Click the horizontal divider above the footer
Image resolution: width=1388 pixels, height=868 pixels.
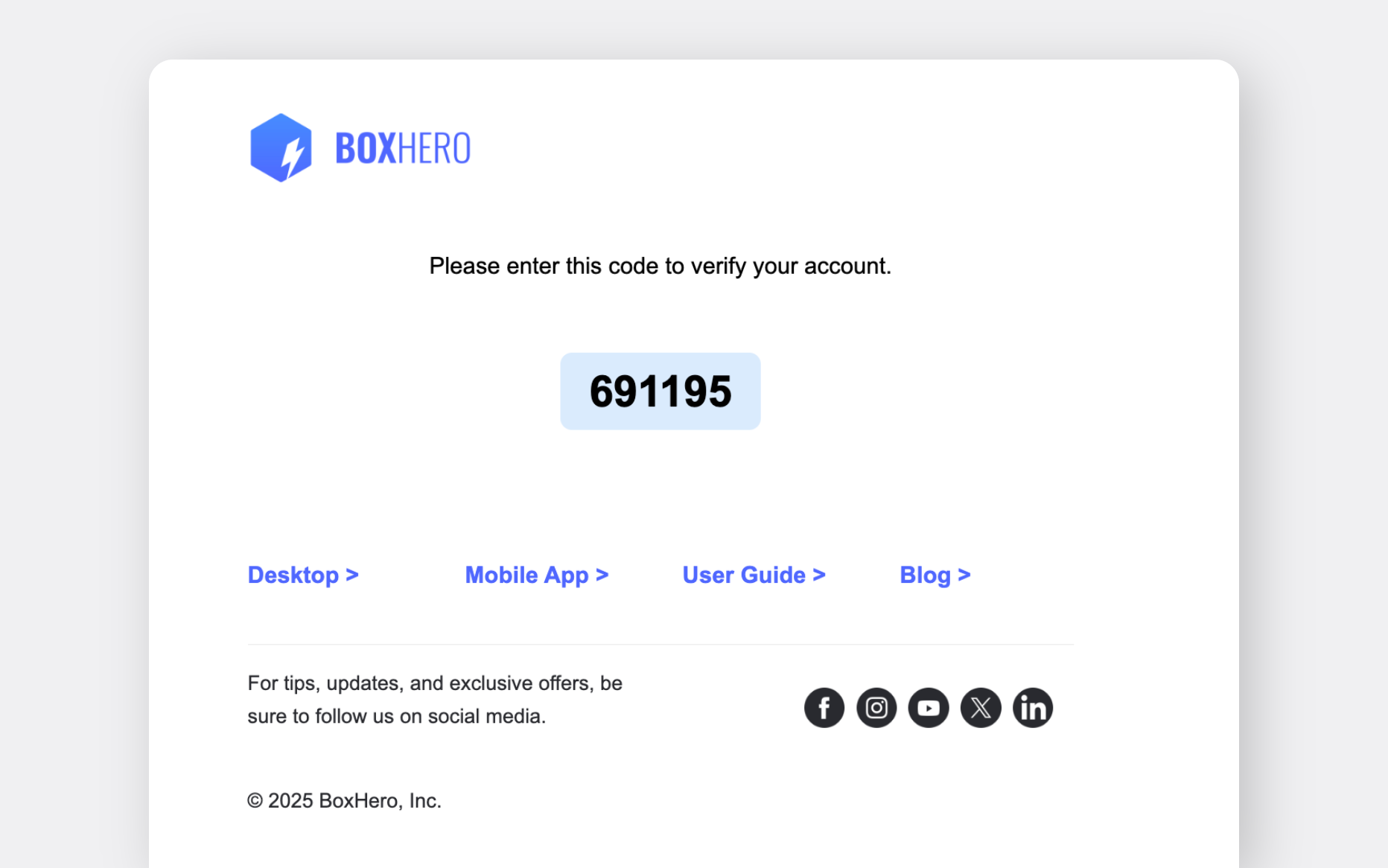click(660, 644)
